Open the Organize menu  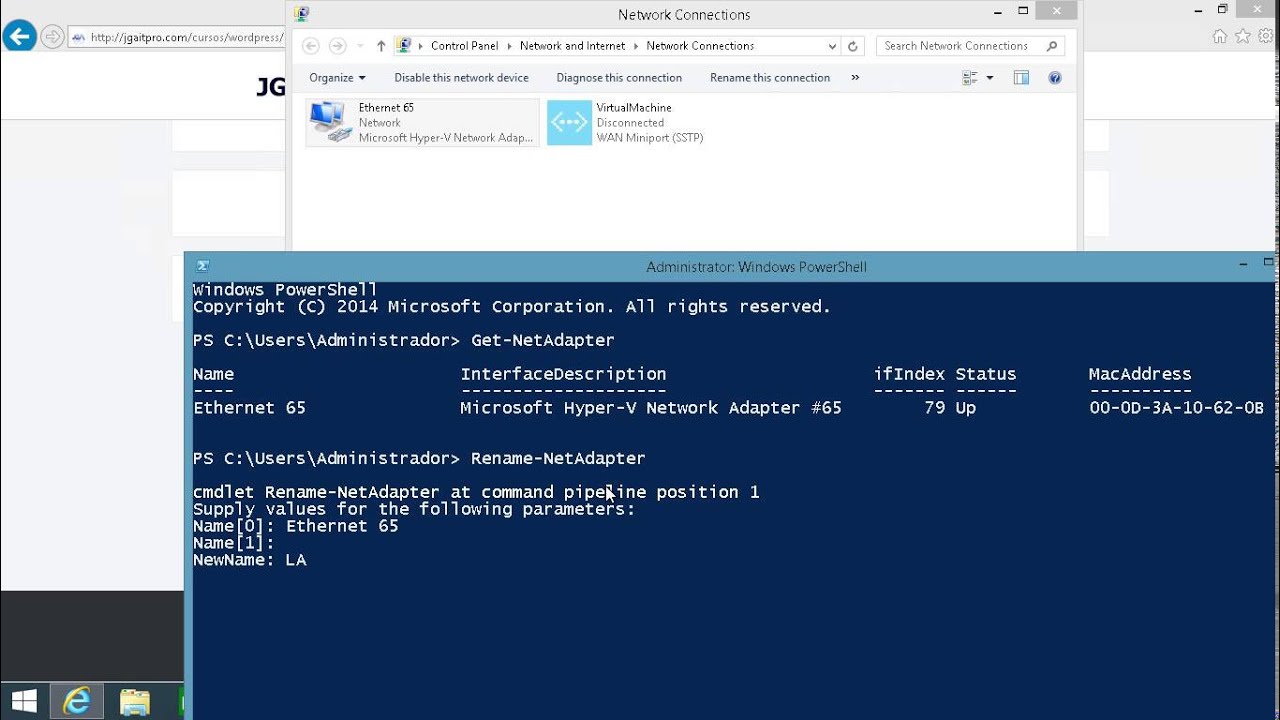(337, 78)
